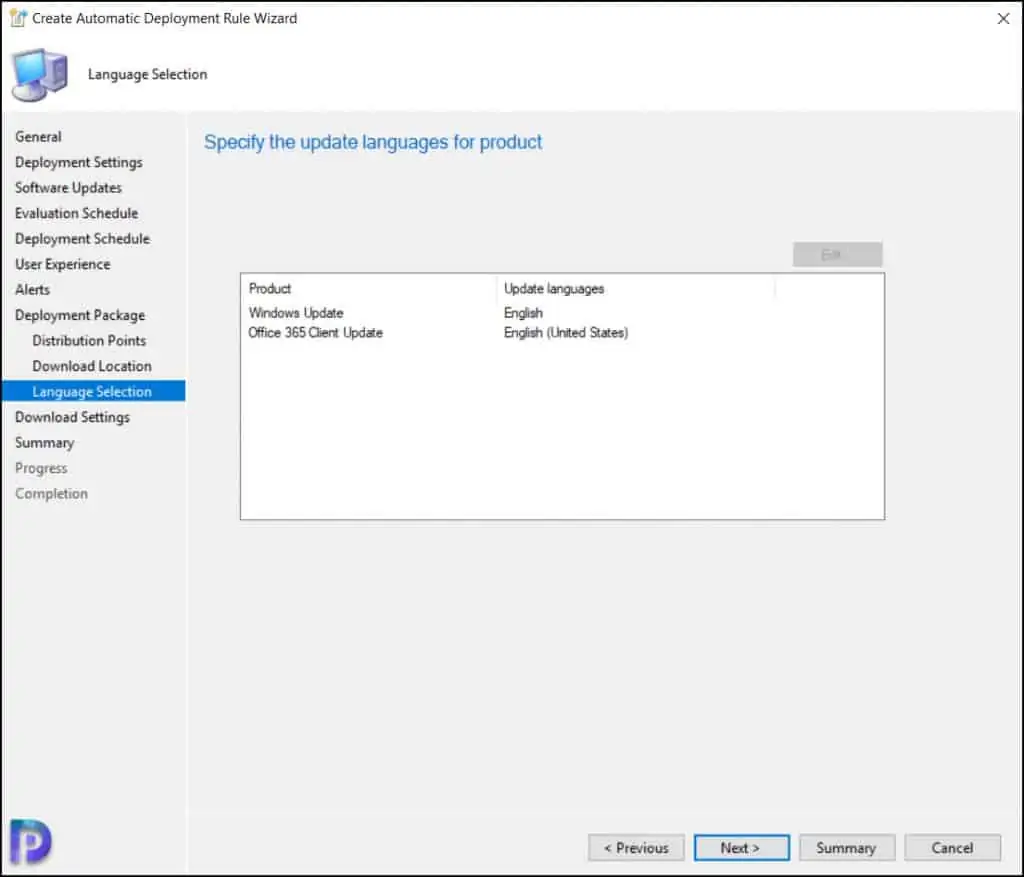Image resolution: width=1024 pixels, height=877 pixels.
Task: Select Alerts in the navigation list
Action: (32, 290)
